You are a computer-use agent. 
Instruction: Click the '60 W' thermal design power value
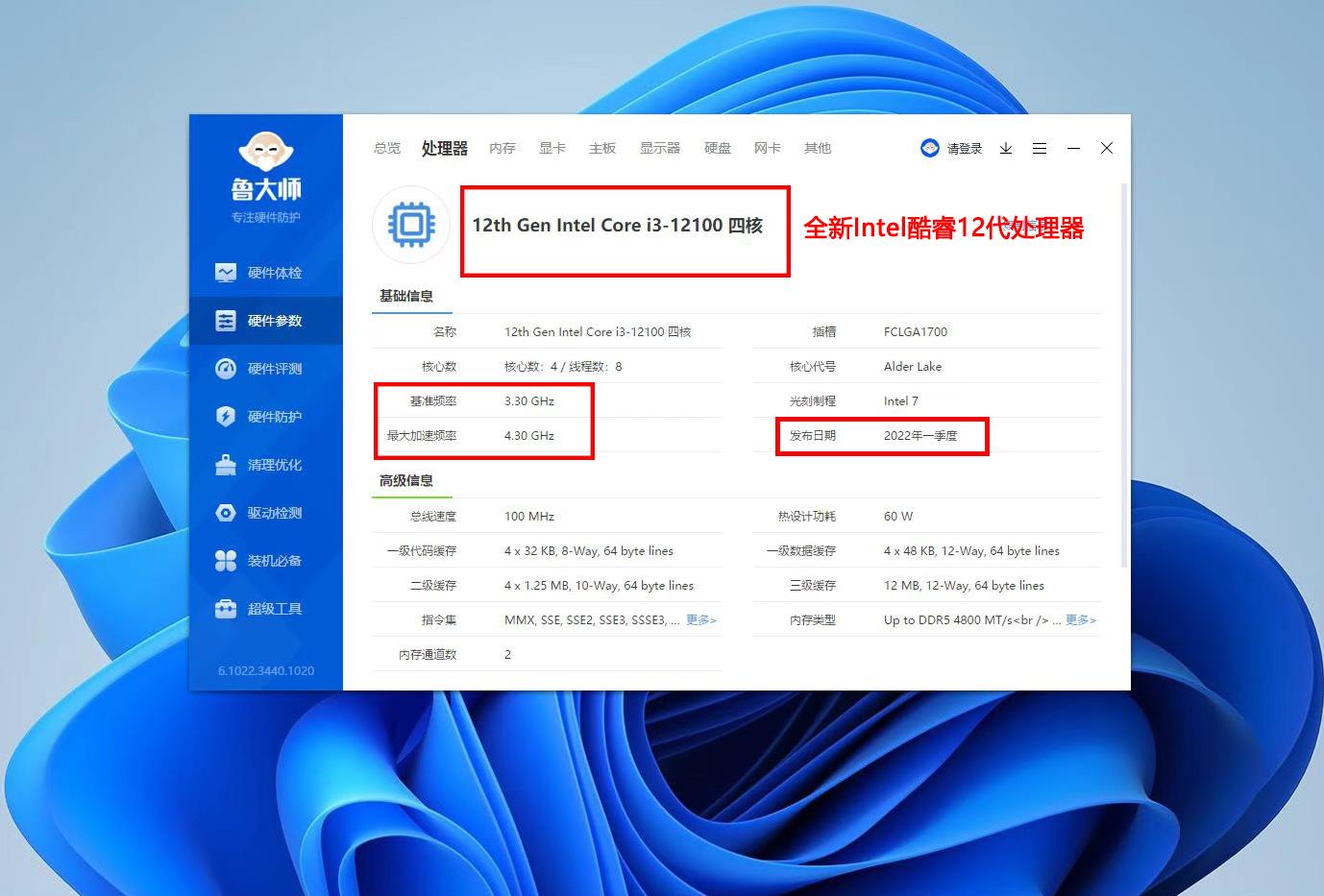click(x=898, y=517)
